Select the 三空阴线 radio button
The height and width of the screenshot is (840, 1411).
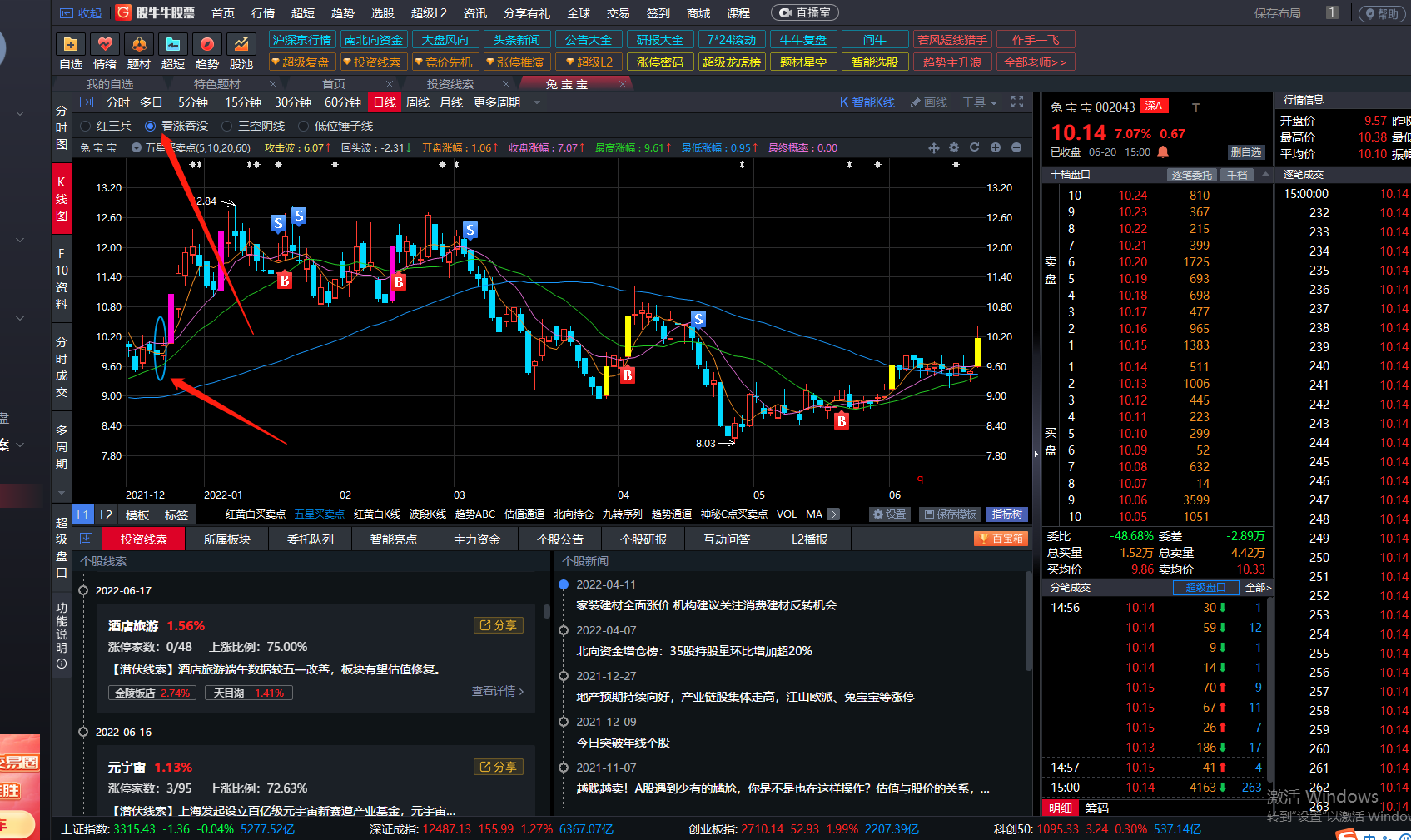pos(226,126)
